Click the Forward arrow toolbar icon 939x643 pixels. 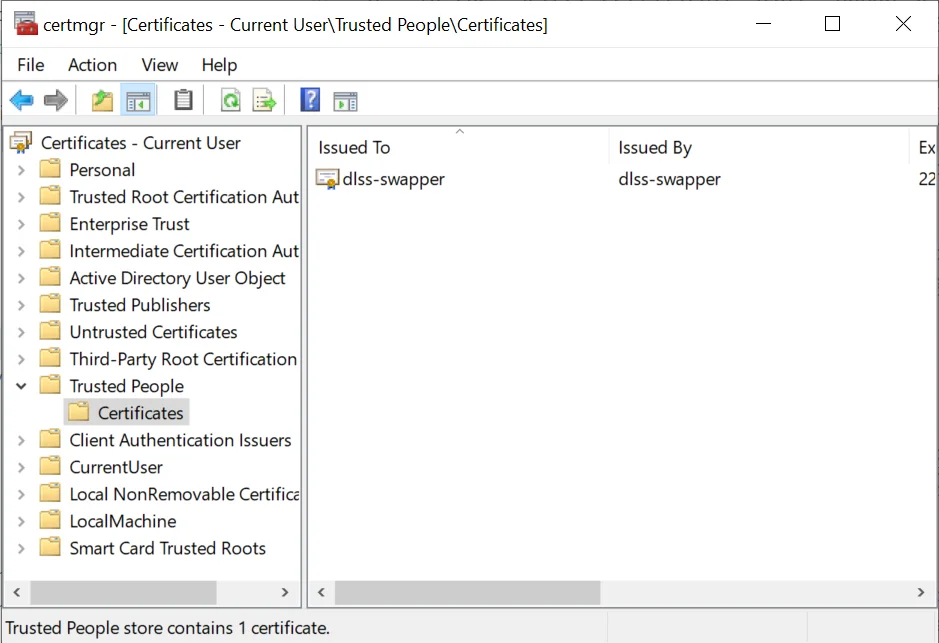pyautogui.click(x=56, y=100)
